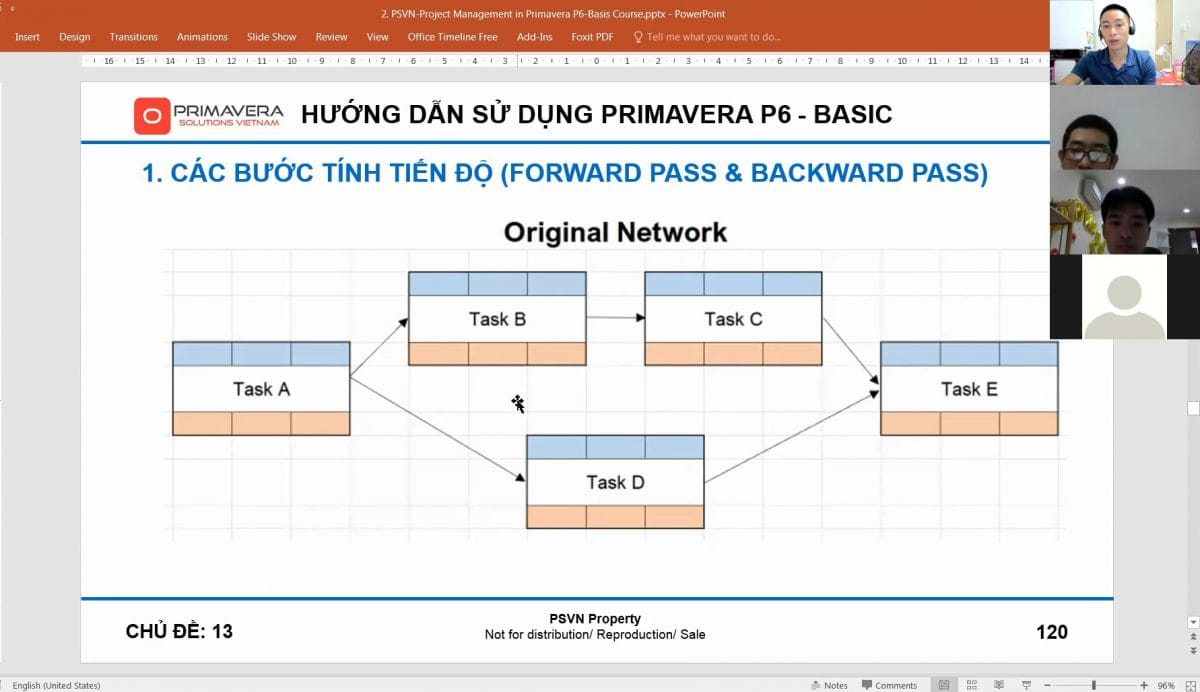The height and width of the screenshot is (692, 1200).
Task: Adjust the zoom slider handle
Action: click(1094, 685)
